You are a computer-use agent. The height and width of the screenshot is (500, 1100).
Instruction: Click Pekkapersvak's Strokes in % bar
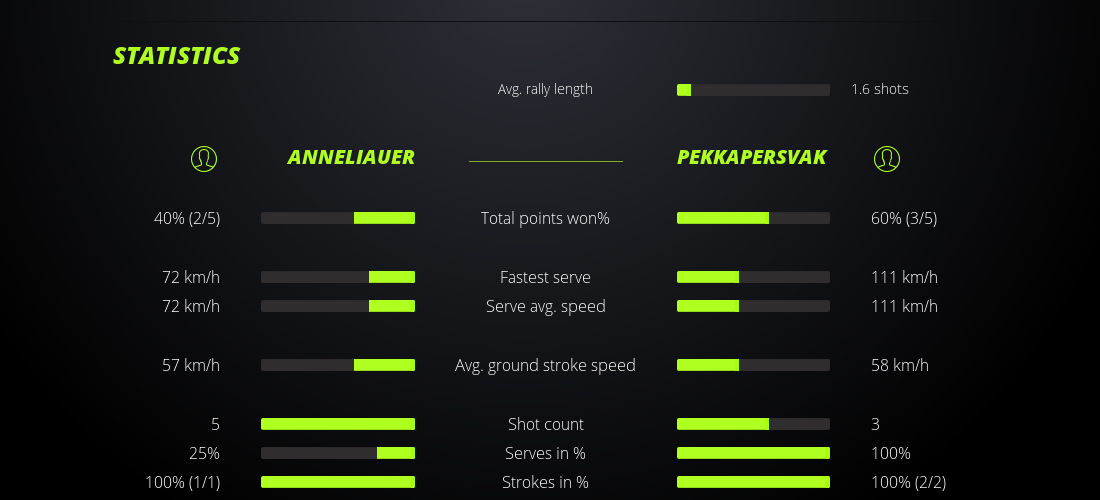tap(753, 482)
